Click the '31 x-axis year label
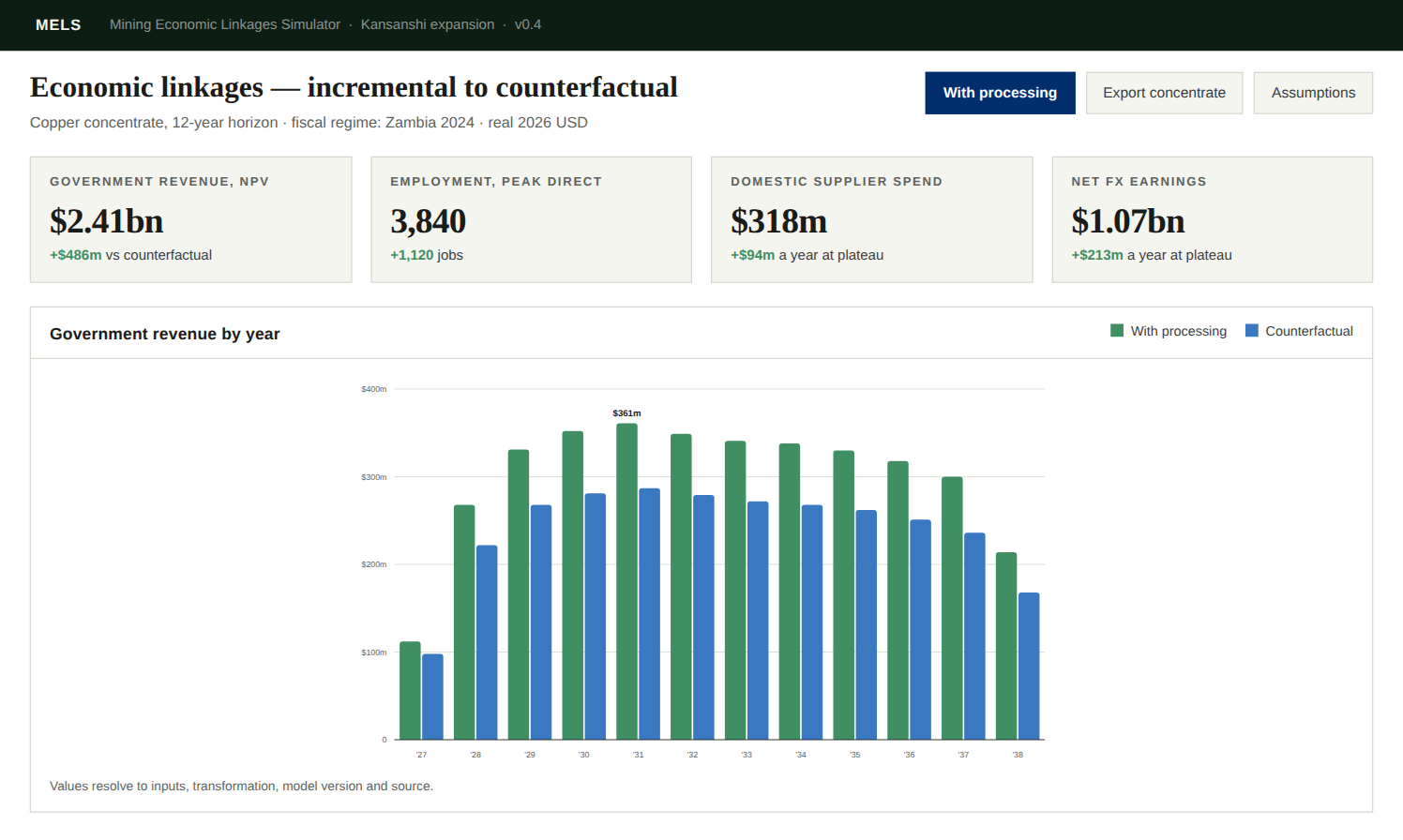Image resolution: width=1403 pixels, height=840 pixels. pyautogui.click(x=638, y=755)
